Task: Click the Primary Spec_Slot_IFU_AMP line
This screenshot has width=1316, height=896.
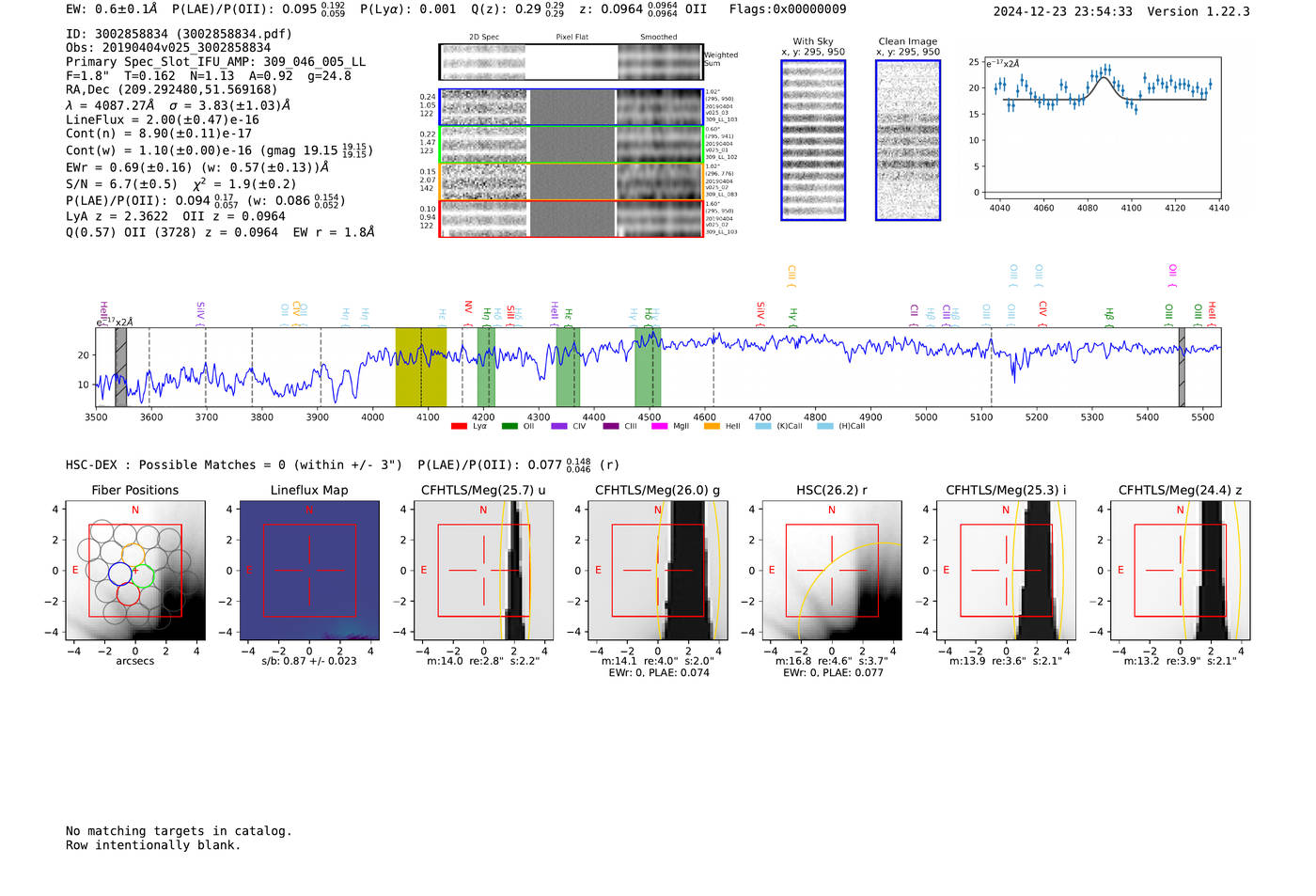Action: (x=216, y=62)
